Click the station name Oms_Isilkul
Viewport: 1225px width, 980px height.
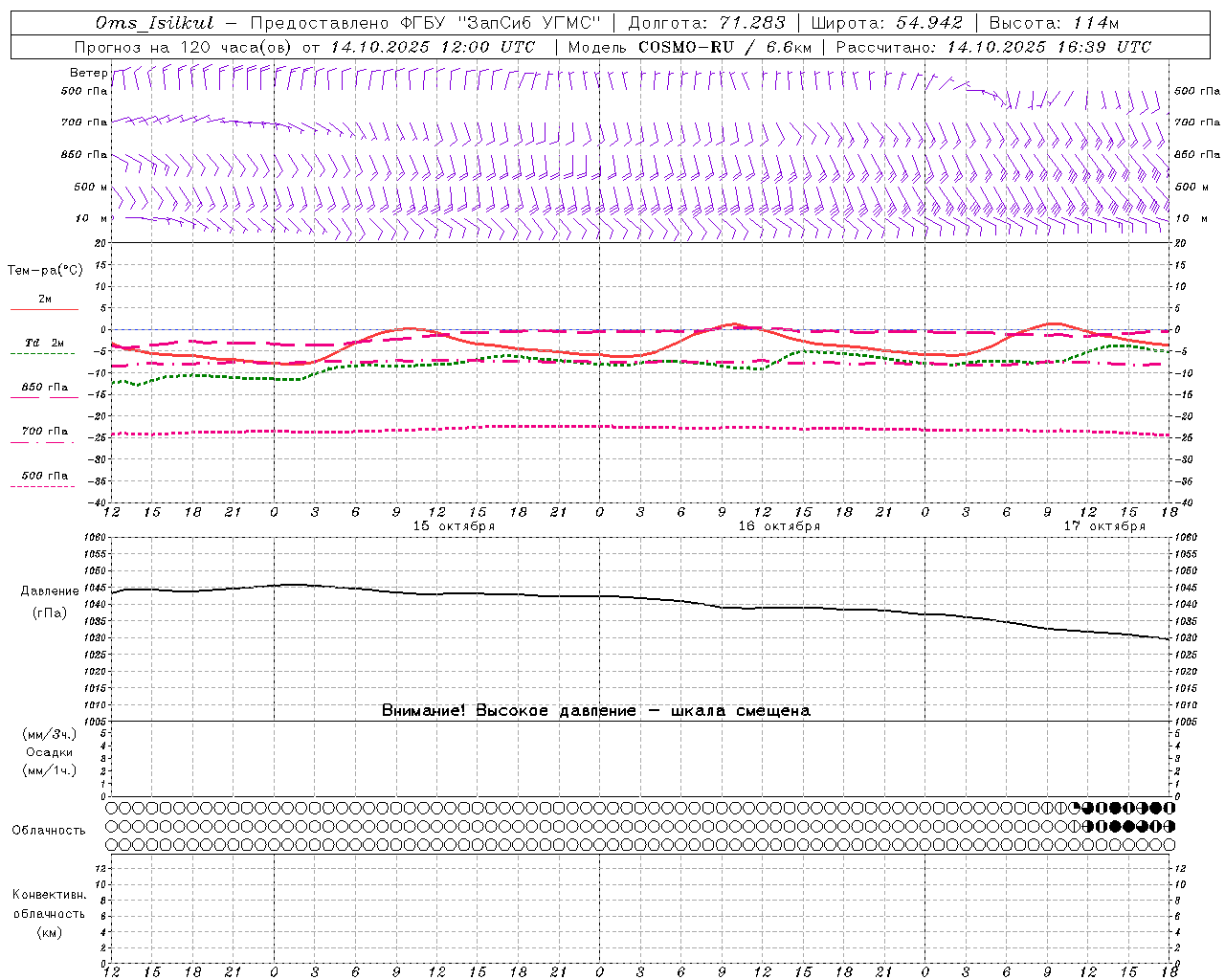point(154,23)
